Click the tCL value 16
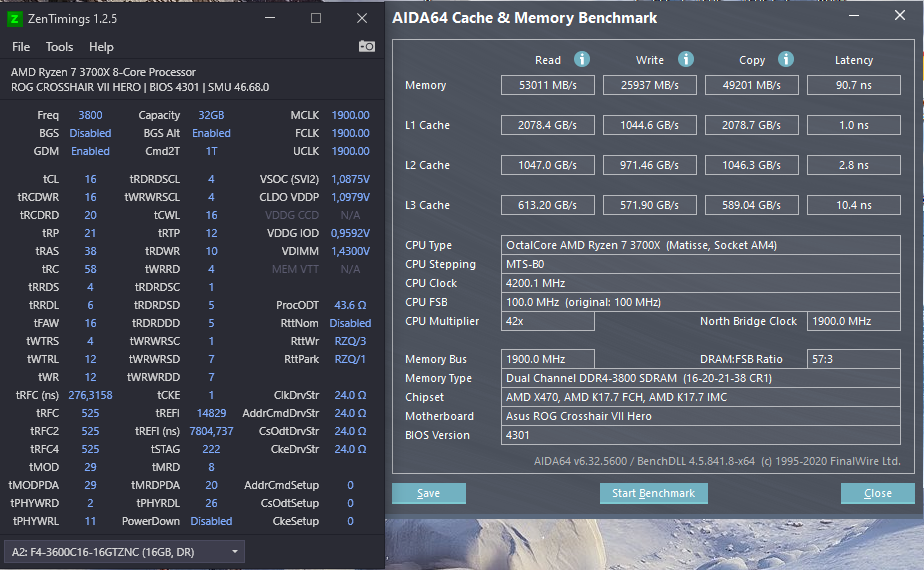 pyautogui.click(x=90, y=179)
